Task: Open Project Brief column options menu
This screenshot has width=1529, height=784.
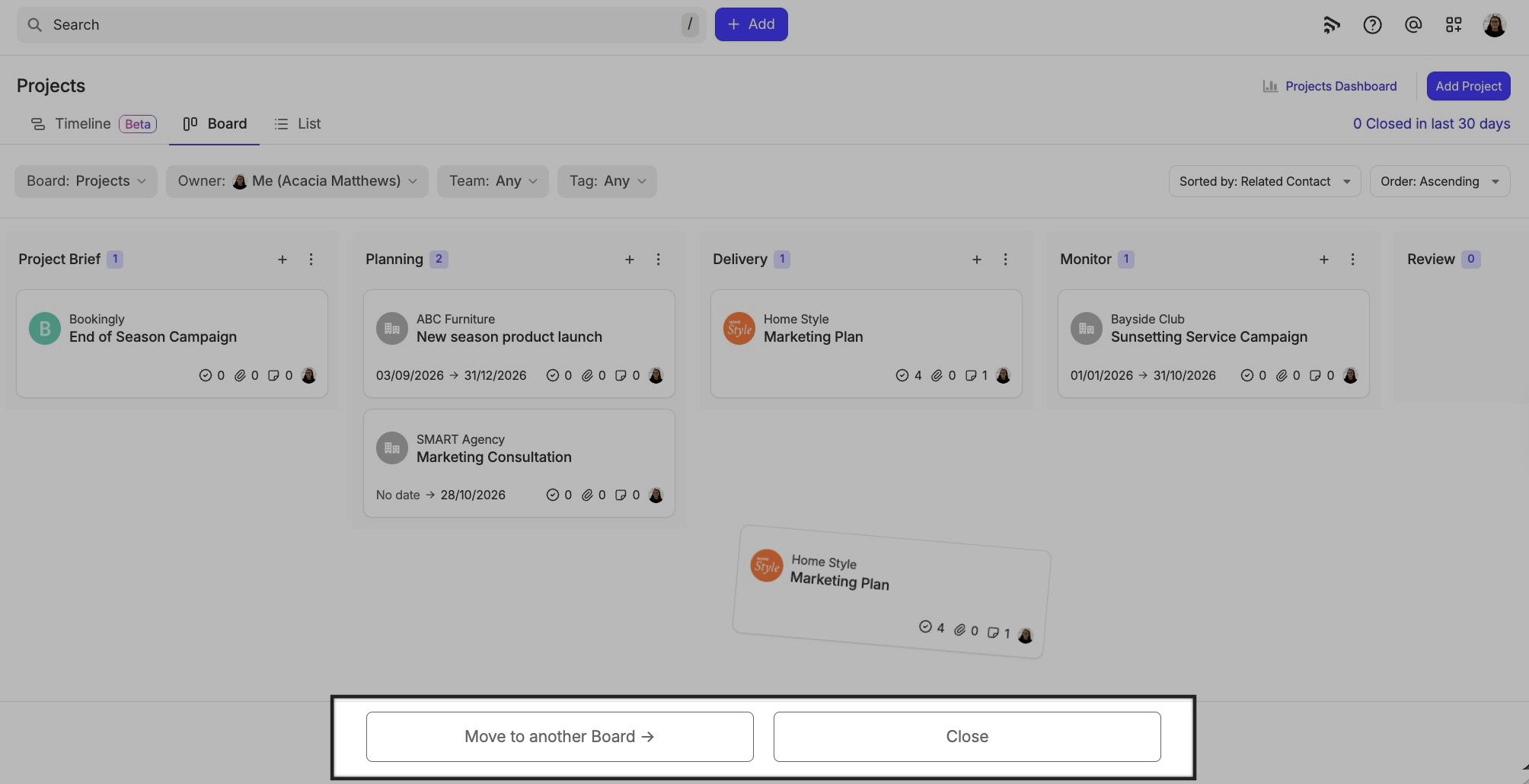Action: [x=311, y=260]
